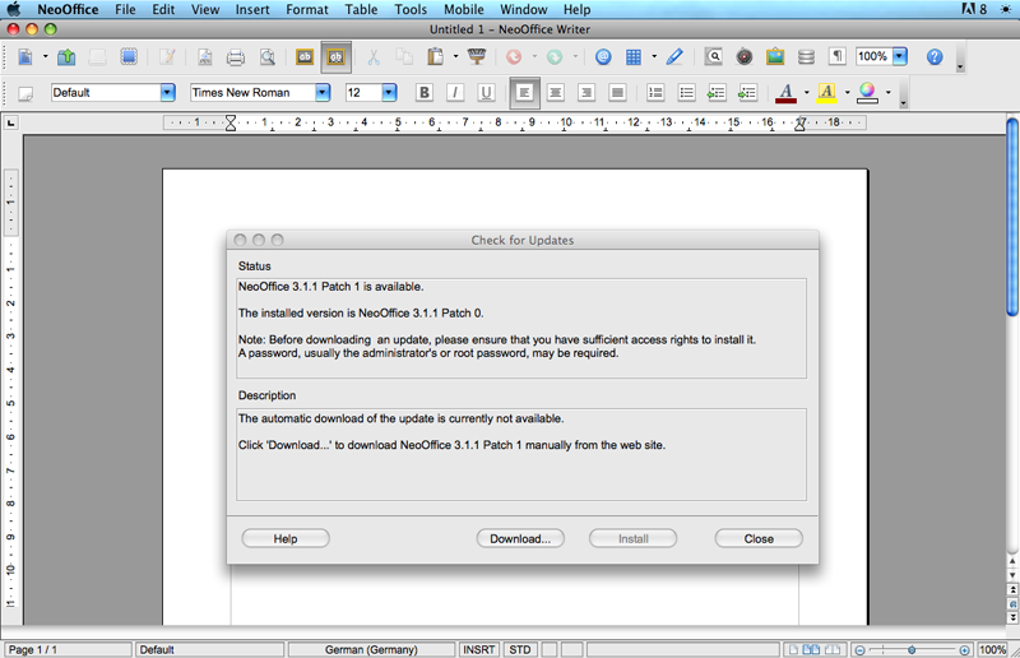Click the Find & Replace magnifier icon
The image size is (1020, 658).
714,57
